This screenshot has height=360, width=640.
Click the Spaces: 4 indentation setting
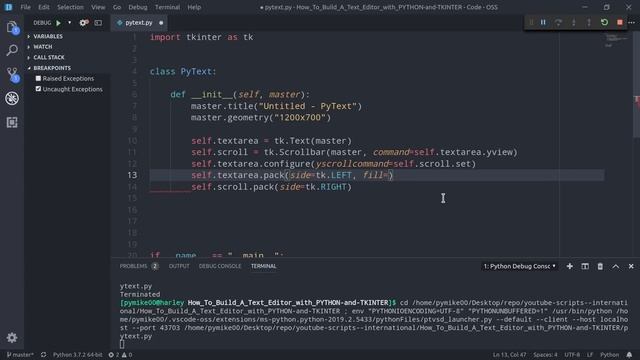pos(545,355)
